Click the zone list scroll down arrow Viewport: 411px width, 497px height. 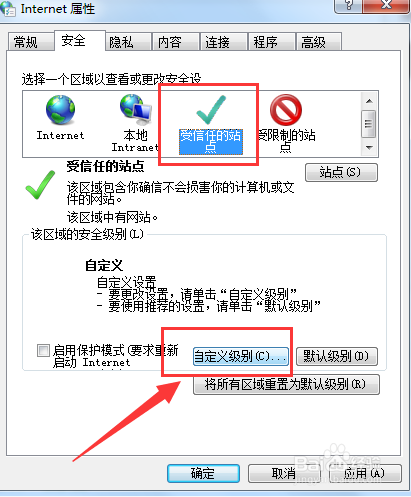(x=369, y=147)
